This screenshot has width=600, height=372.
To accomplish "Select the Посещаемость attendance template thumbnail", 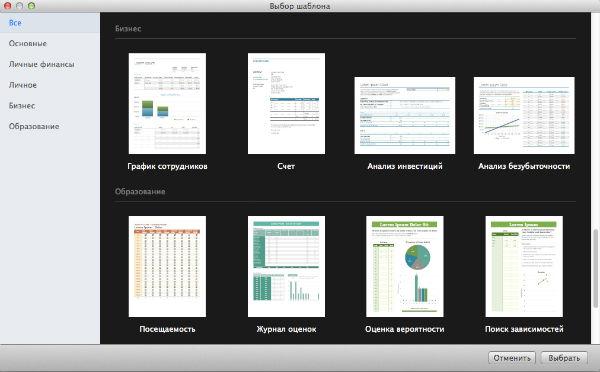I will [167, 266].
